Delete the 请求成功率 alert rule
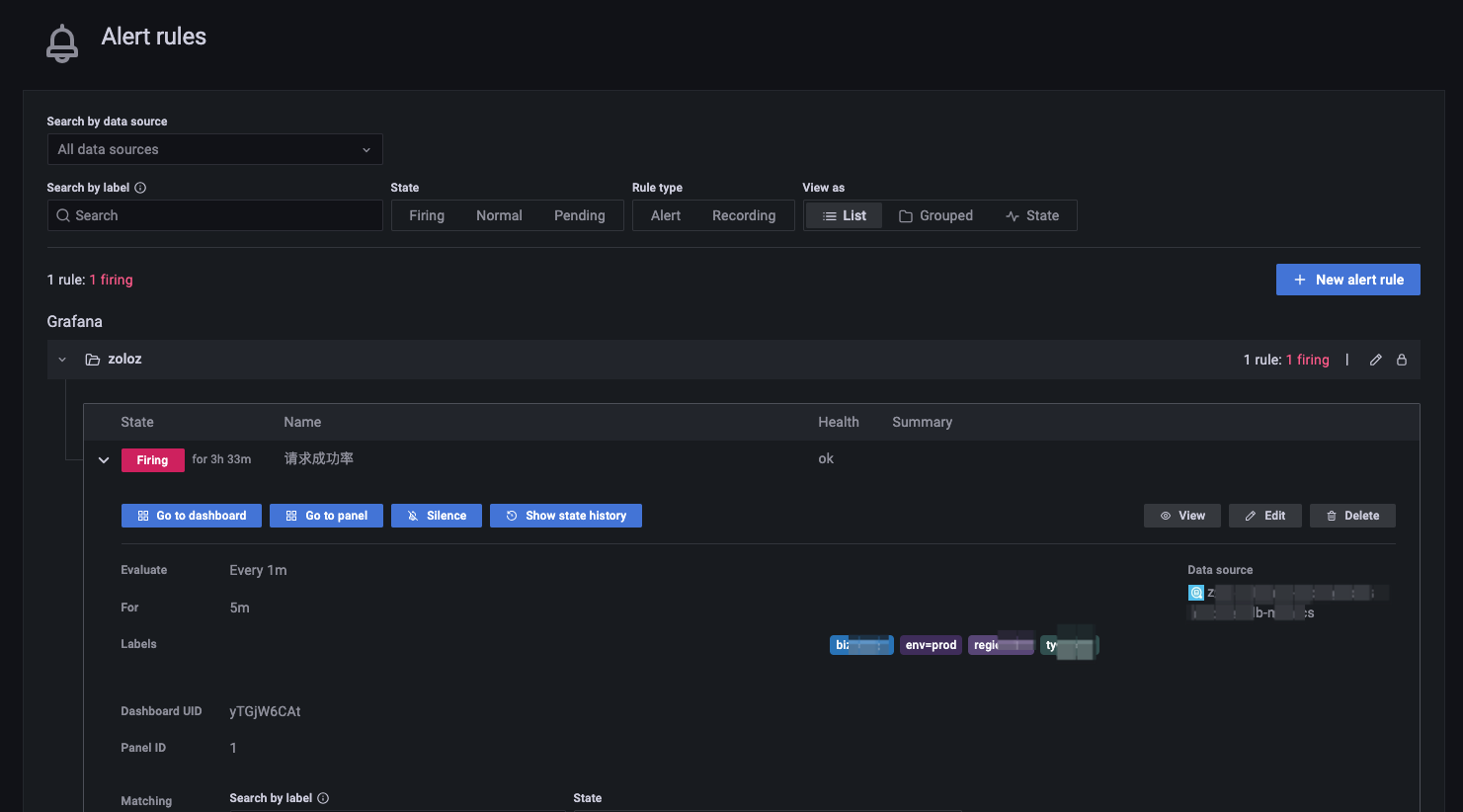This screenshot has width=1463, height=812. [1352, 516]
